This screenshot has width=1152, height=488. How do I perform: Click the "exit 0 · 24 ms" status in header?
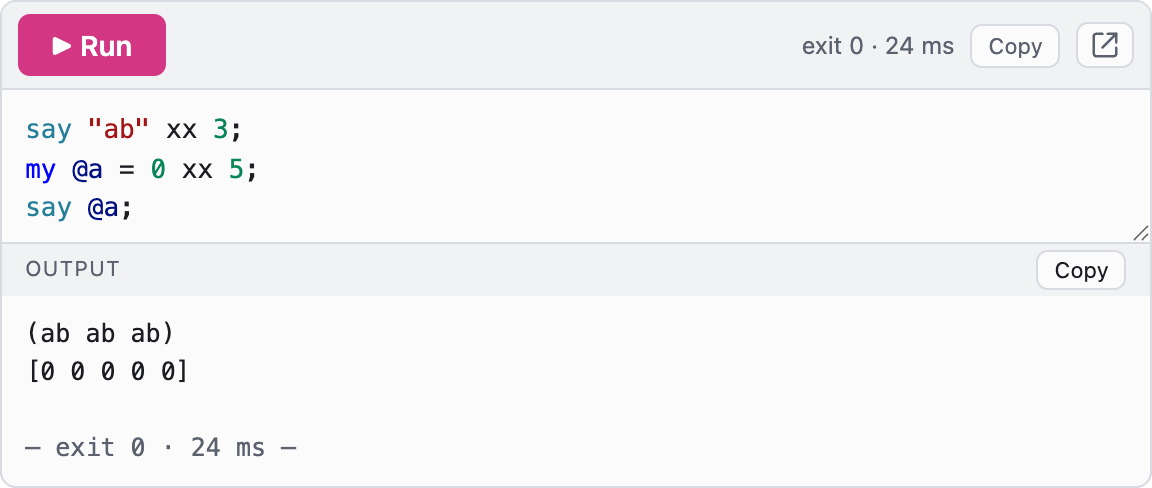click(x=878, y=46)
